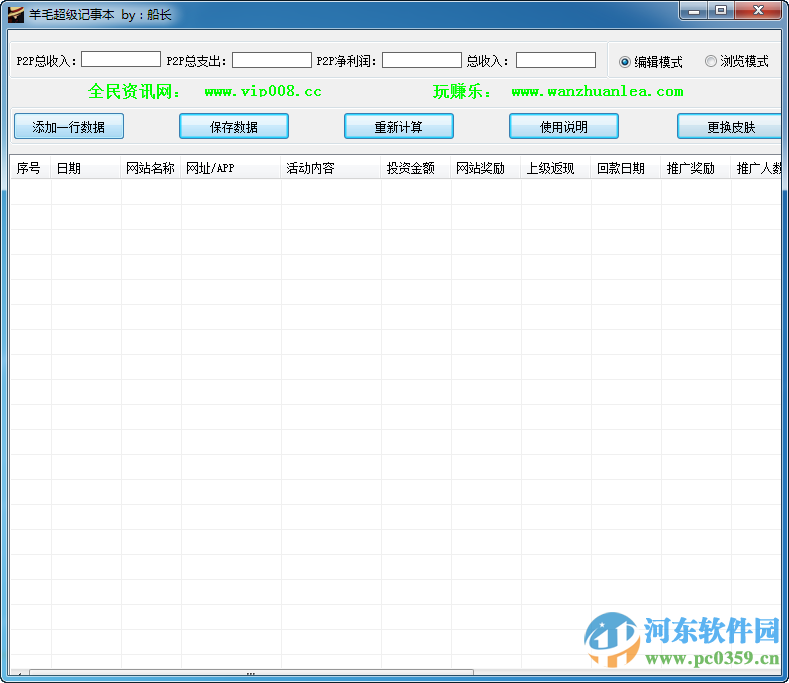Screen dimensions: 789x683
Task: Click the 玩赚乐 label
Action: pos(462,92)
